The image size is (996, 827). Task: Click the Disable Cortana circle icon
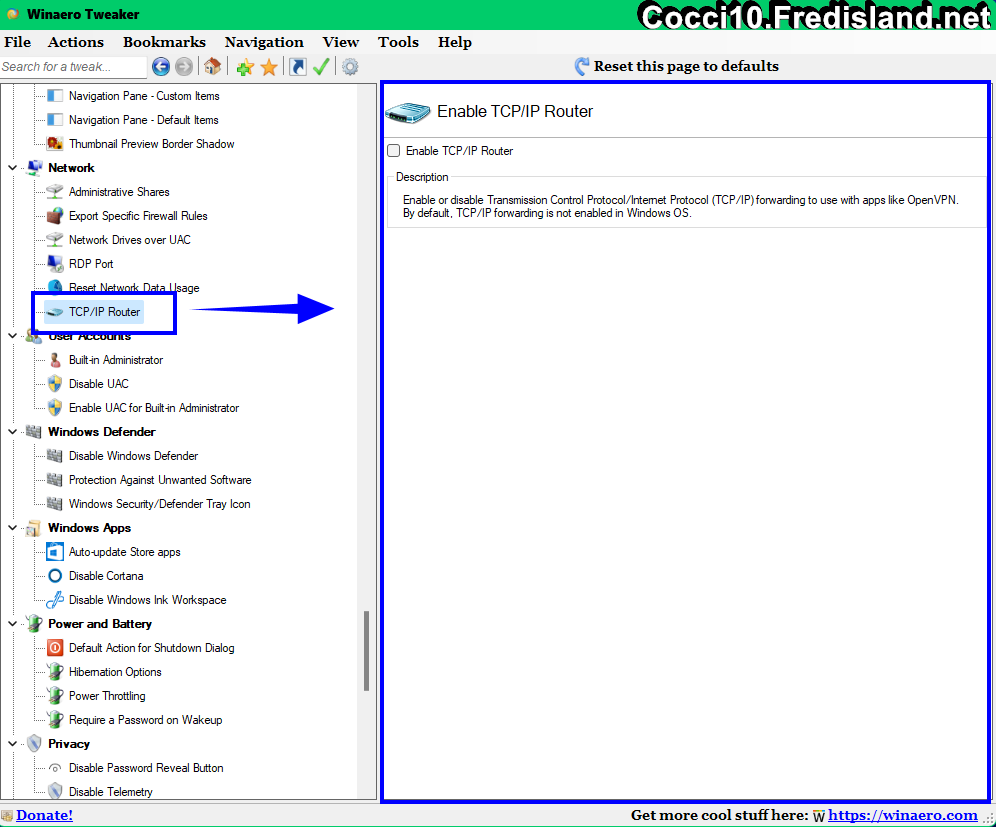(55, 576)
